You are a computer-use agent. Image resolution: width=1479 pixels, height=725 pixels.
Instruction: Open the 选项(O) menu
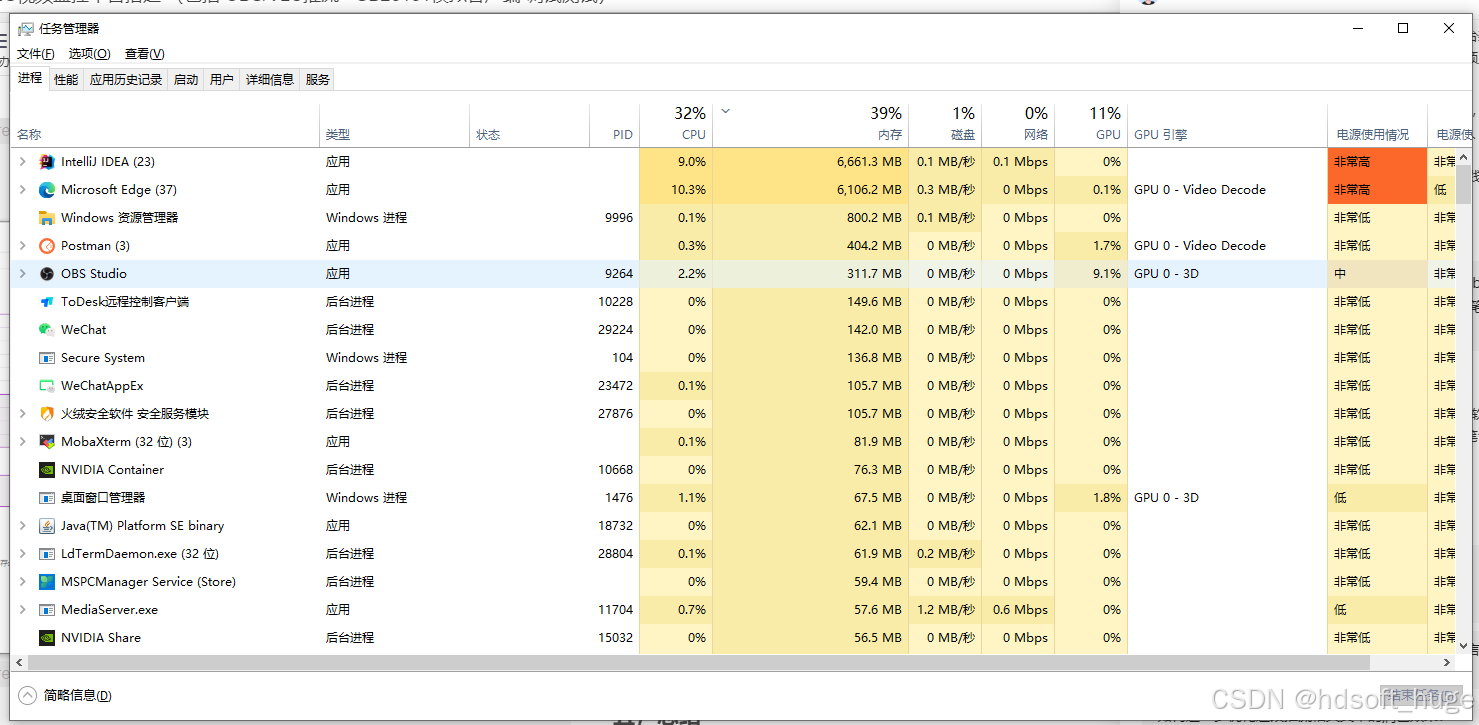(x=89, y=54)
